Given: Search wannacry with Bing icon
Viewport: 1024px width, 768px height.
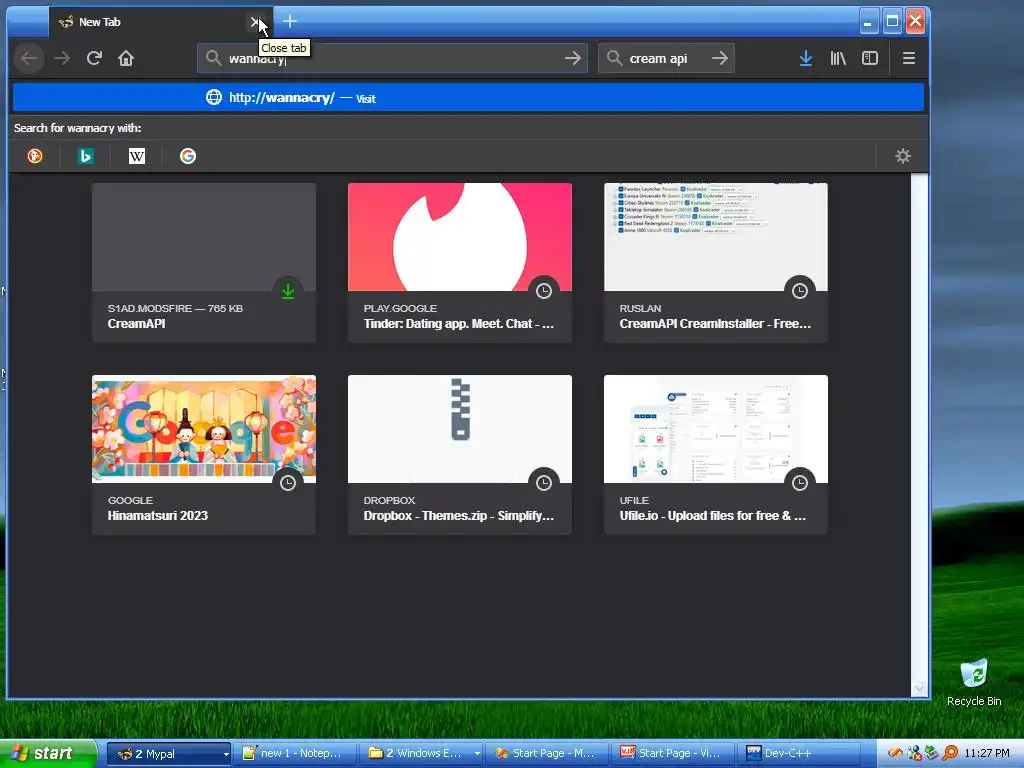Looking at the screenshot, I should tap(86, 156).
